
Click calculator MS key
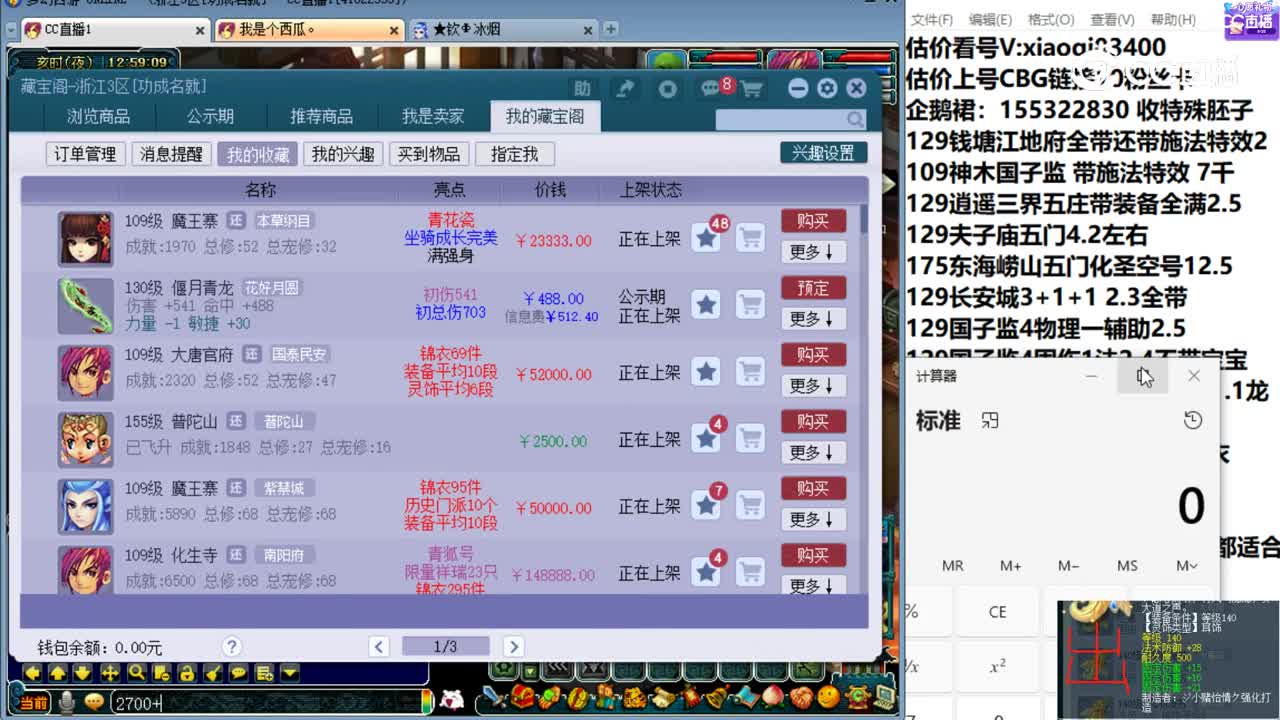[1128, 566]
